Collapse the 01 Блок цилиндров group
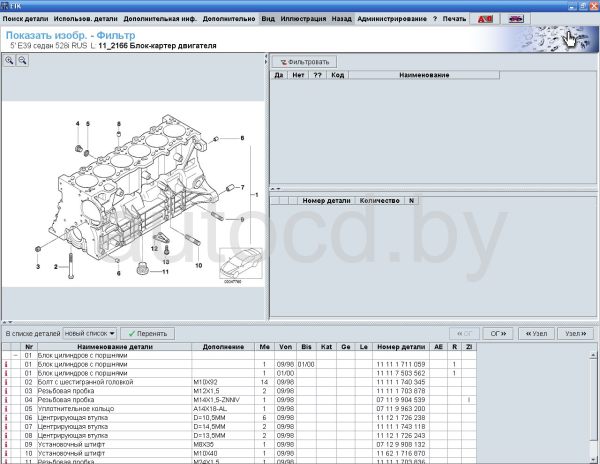This screenshot has height=464, width=600. 16,355
